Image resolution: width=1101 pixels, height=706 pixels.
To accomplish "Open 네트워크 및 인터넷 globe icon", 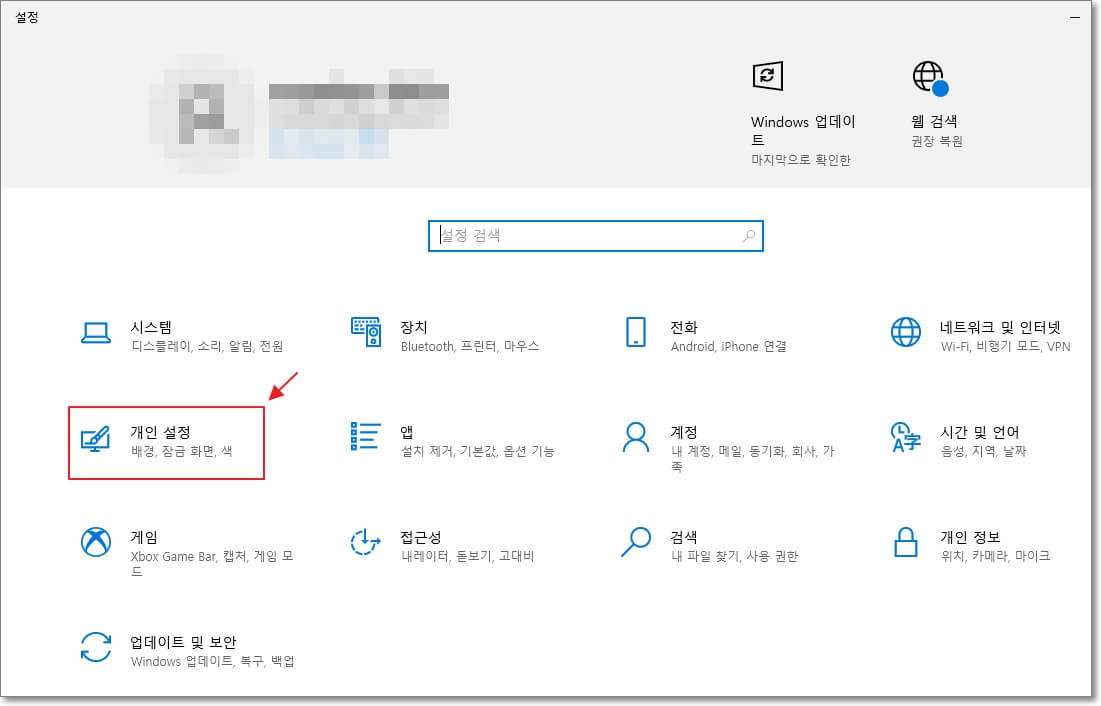I will (904, 331).
